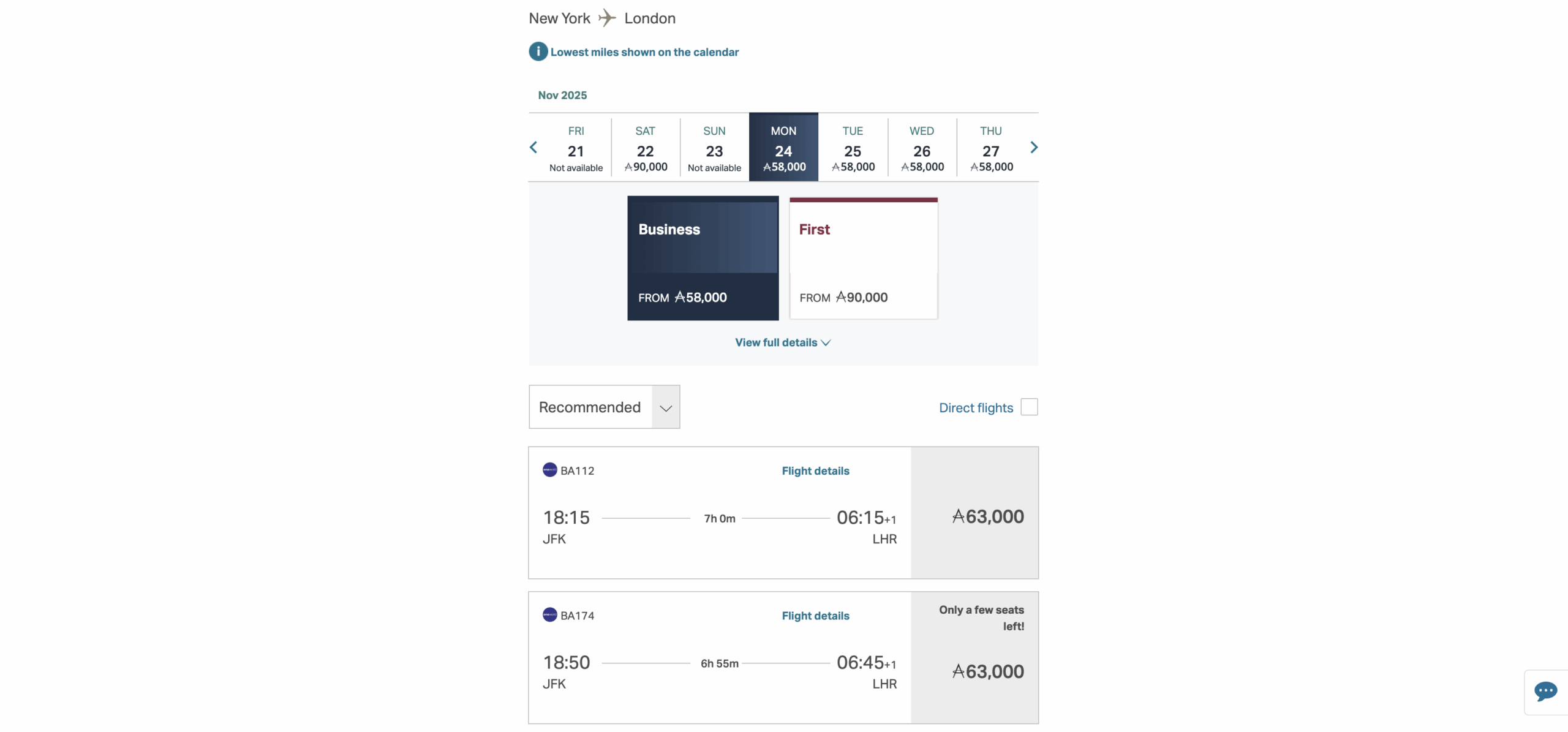Click the 63,000 Avios price for BA112
1568x732 pixels.
[987, 516]
